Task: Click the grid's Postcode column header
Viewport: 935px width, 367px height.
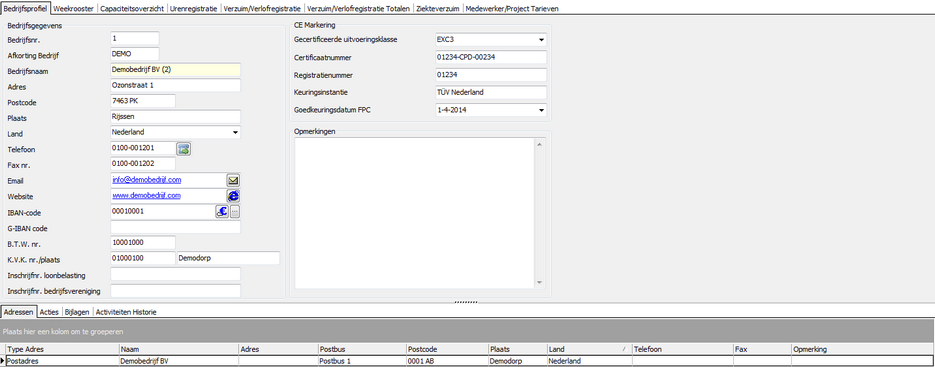Action: [447, 349]
